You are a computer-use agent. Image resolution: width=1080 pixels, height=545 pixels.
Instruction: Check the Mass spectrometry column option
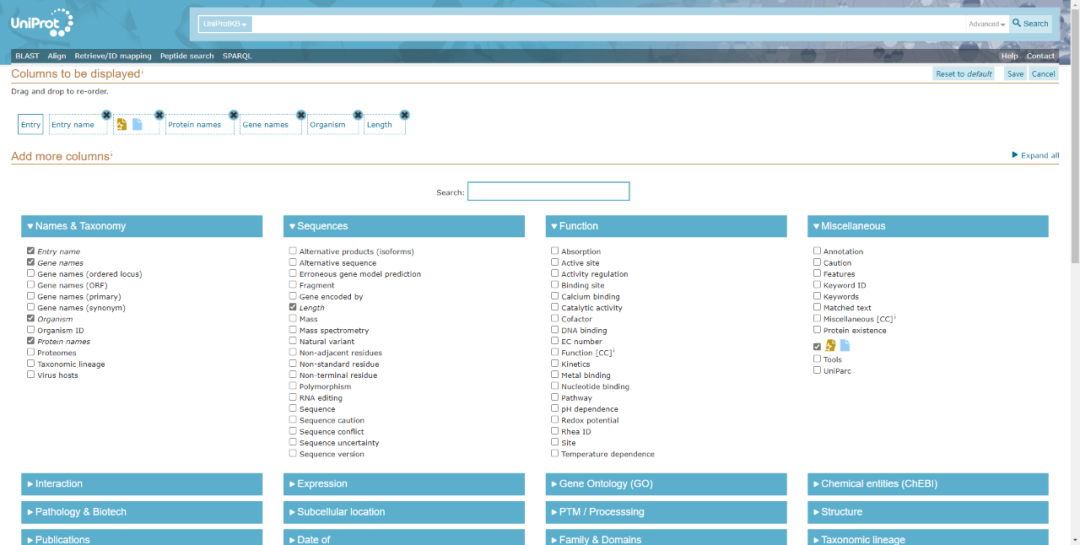(x=293, y=330)
